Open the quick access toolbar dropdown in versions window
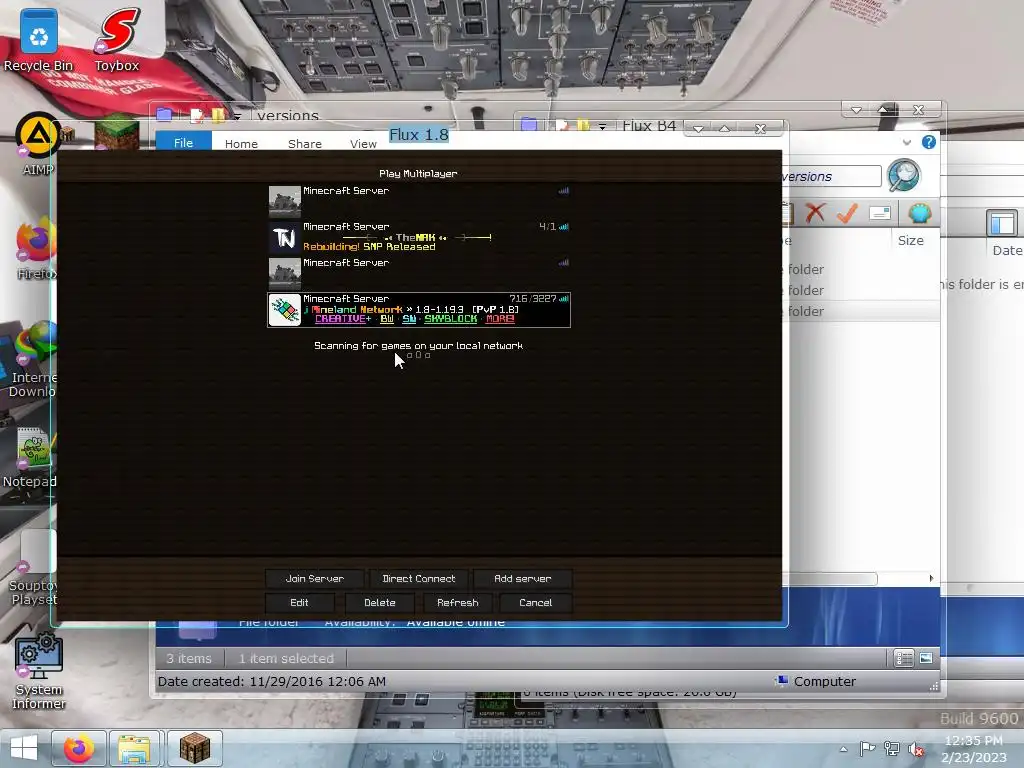Viewport: 1024px width, 768px height. [237, 116]
